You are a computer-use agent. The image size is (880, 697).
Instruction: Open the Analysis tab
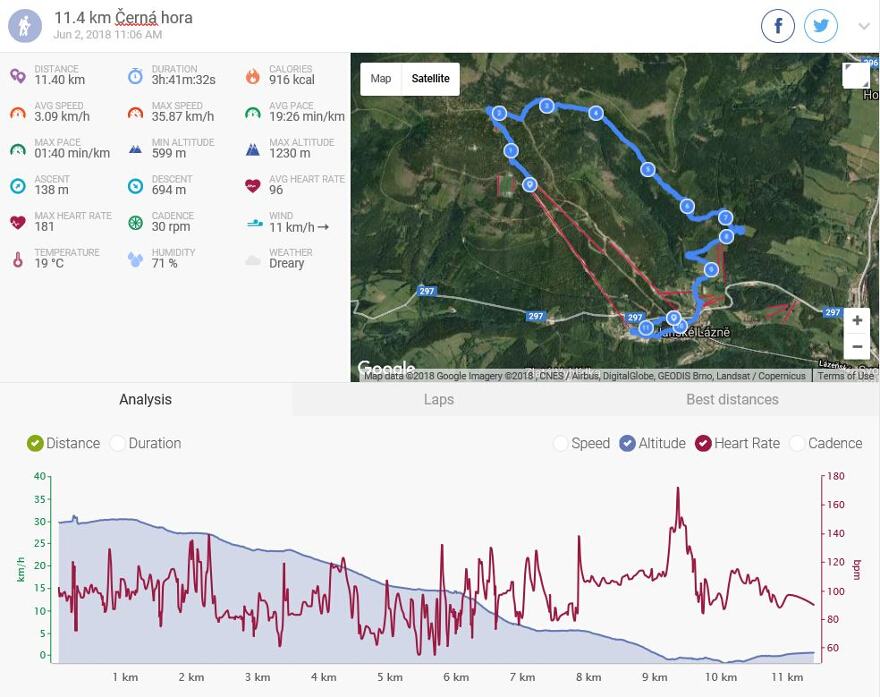[x=145, y=400]
